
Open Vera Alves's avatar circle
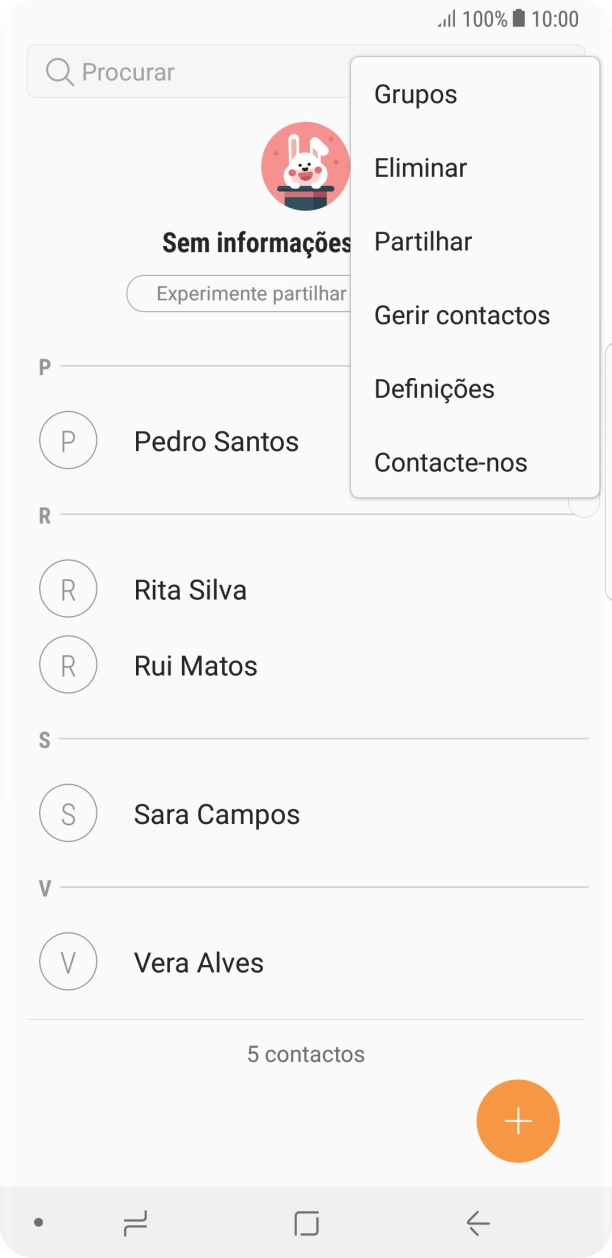tap(68, 961)
